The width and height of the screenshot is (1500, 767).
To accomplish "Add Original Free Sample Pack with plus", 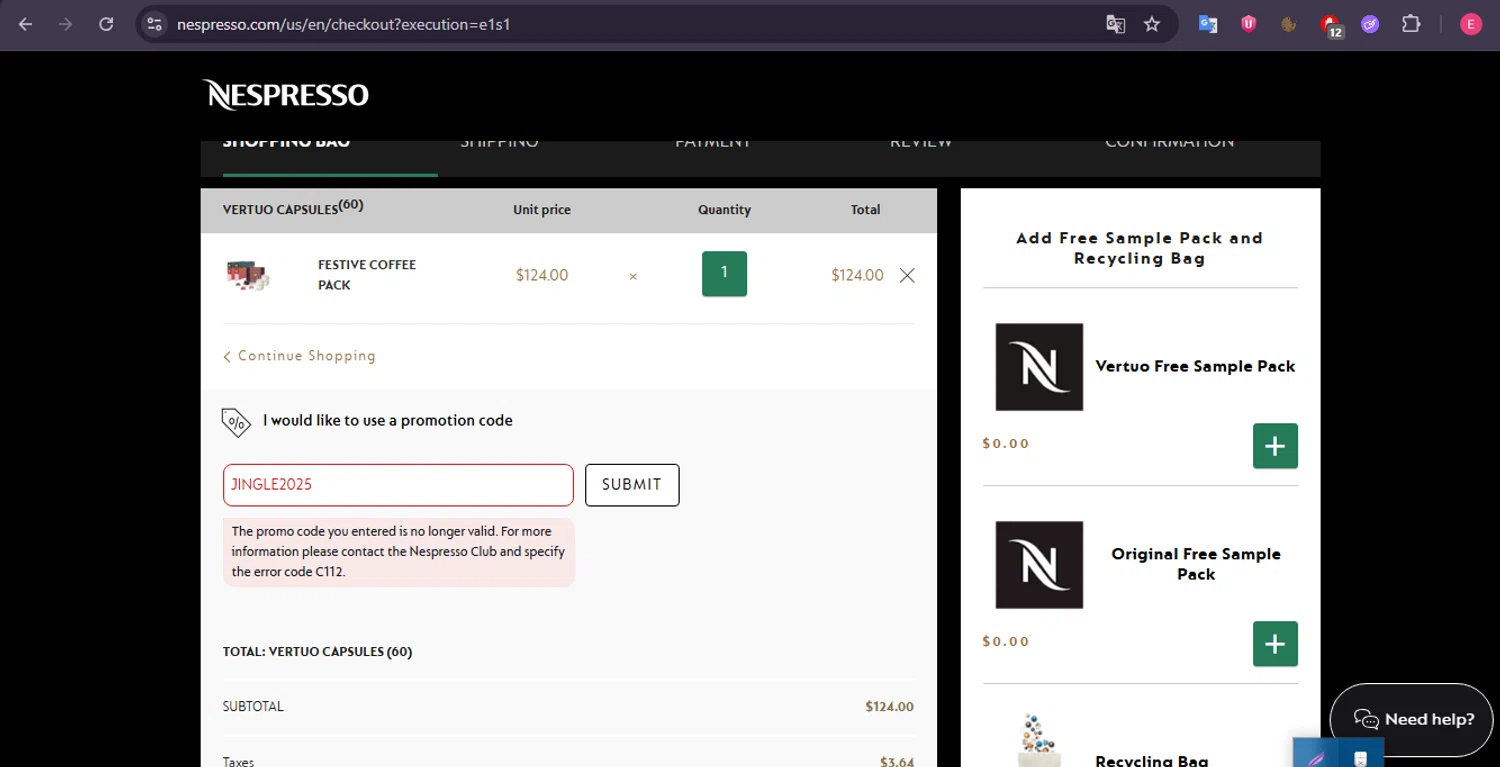I will tap(1275, 644).
